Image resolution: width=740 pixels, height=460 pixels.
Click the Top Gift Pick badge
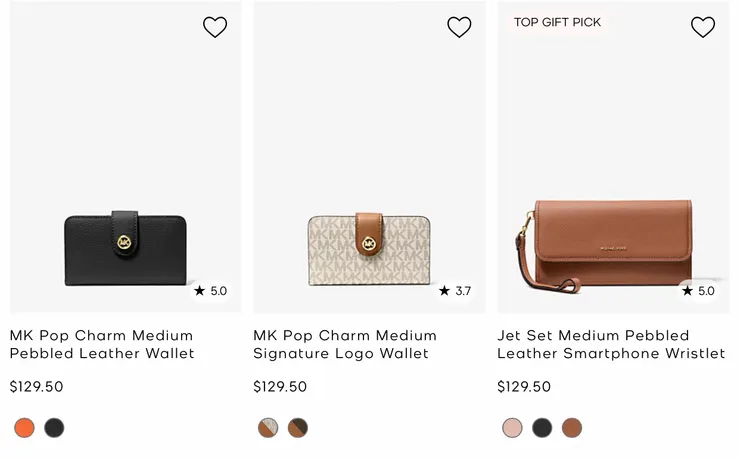point(557,22)
